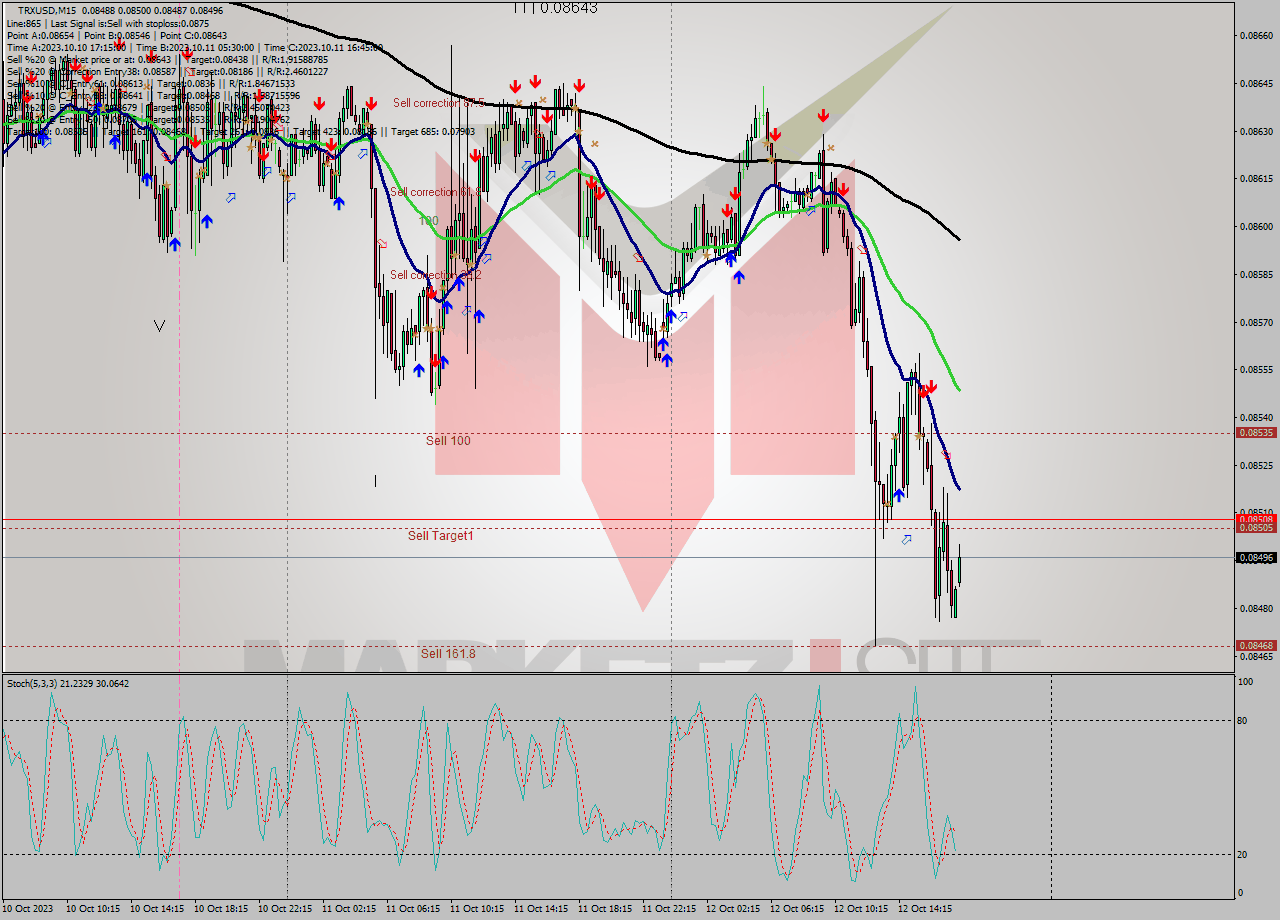
Task: Click the '12 Oct 02:15' time label
Action: pyautogui.click(x=733, y=909)
